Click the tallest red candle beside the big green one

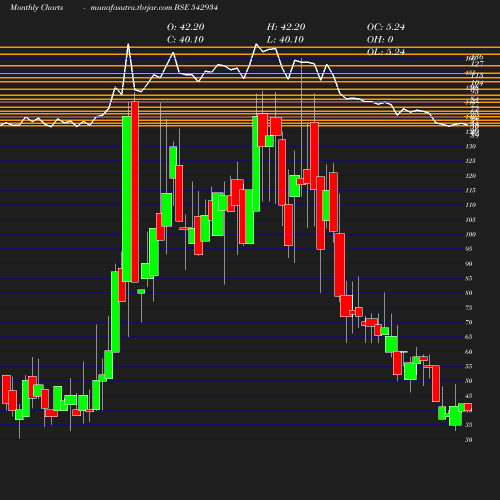tap(135, 192)
